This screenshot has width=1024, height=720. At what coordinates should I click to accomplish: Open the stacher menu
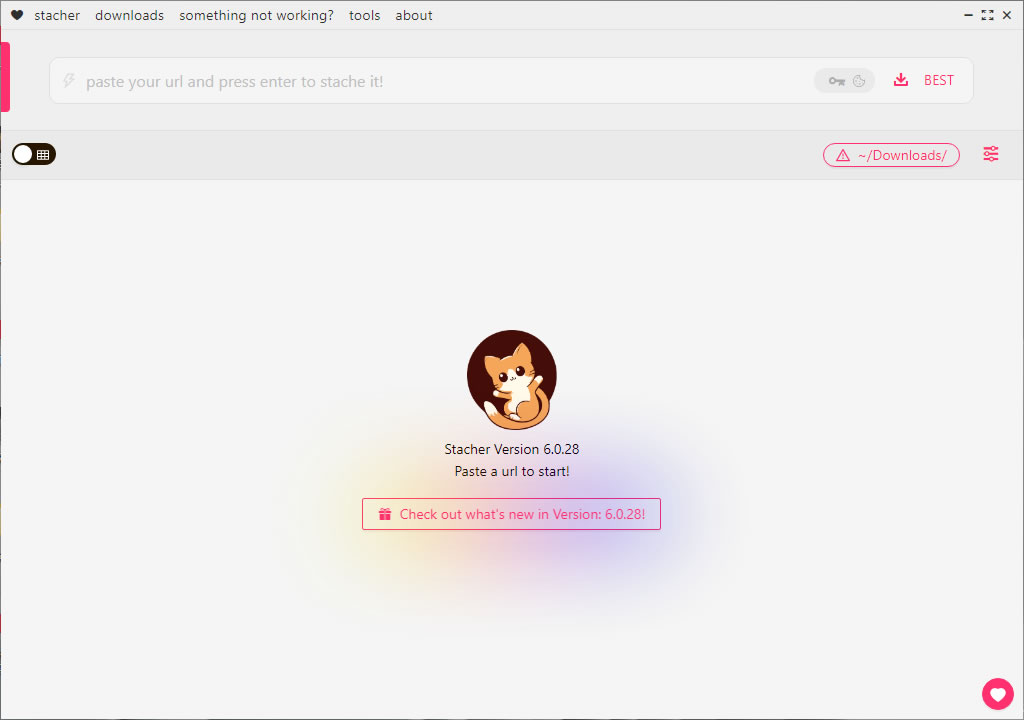57,15
